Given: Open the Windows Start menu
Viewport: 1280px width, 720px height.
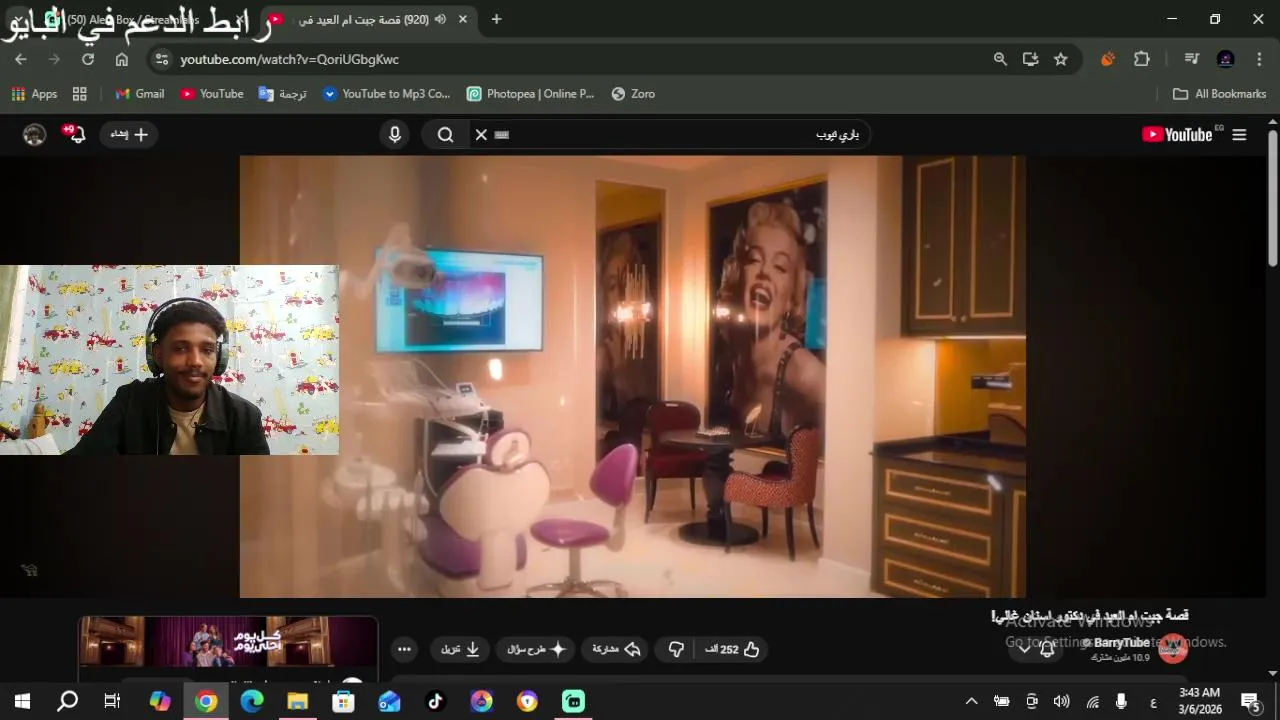Looking at the screenshot, I should [x=21, y=701].
